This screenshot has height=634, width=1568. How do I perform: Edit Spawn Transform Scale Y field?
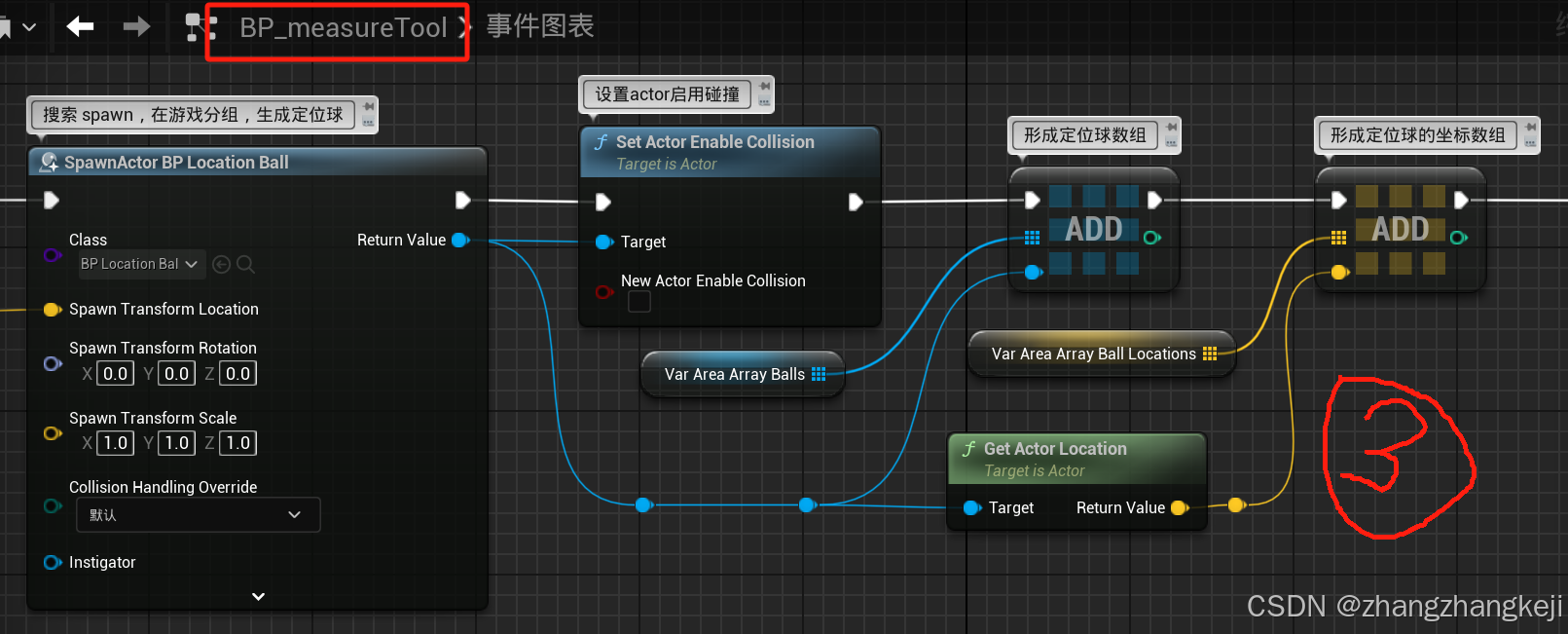(x=176, y=443)
